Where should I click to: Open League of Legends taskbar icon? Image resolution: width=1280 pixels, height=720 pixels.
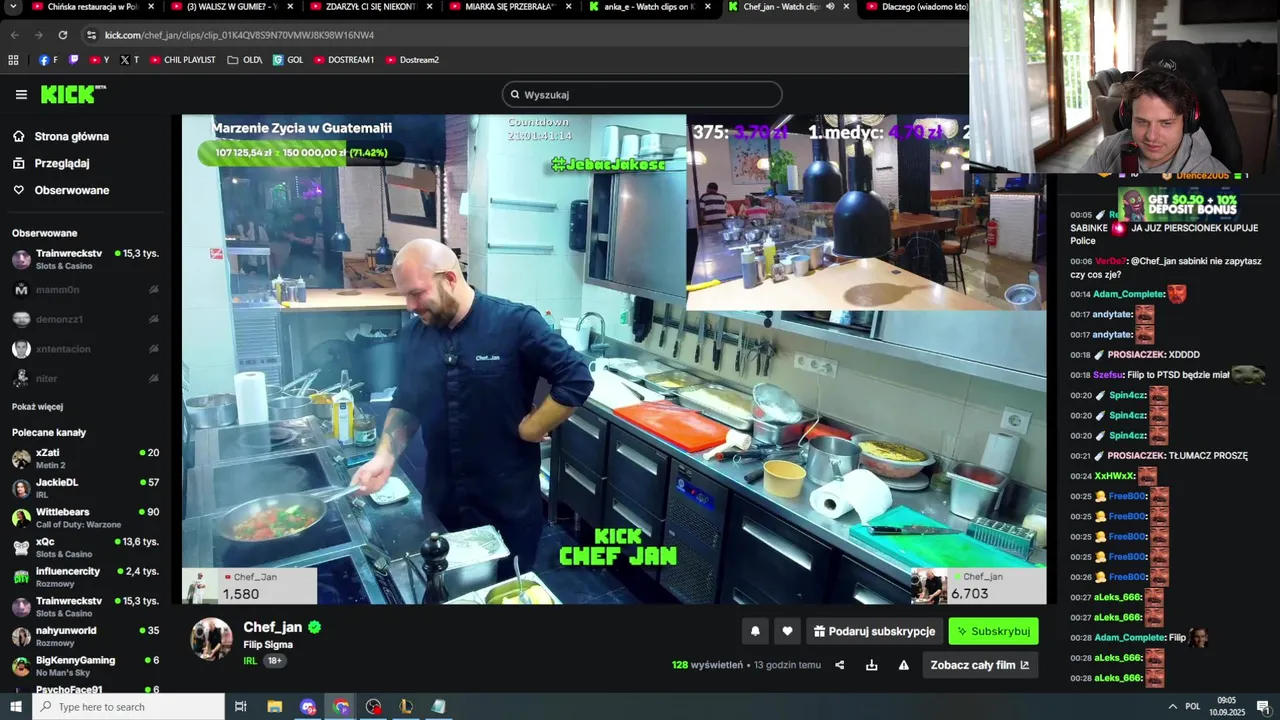[406, 707]
